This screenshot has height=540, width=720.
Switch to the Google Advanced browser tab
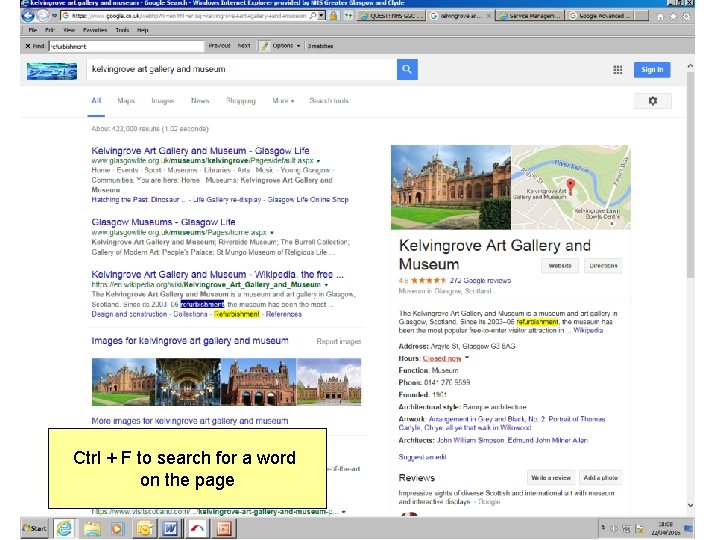601,16
